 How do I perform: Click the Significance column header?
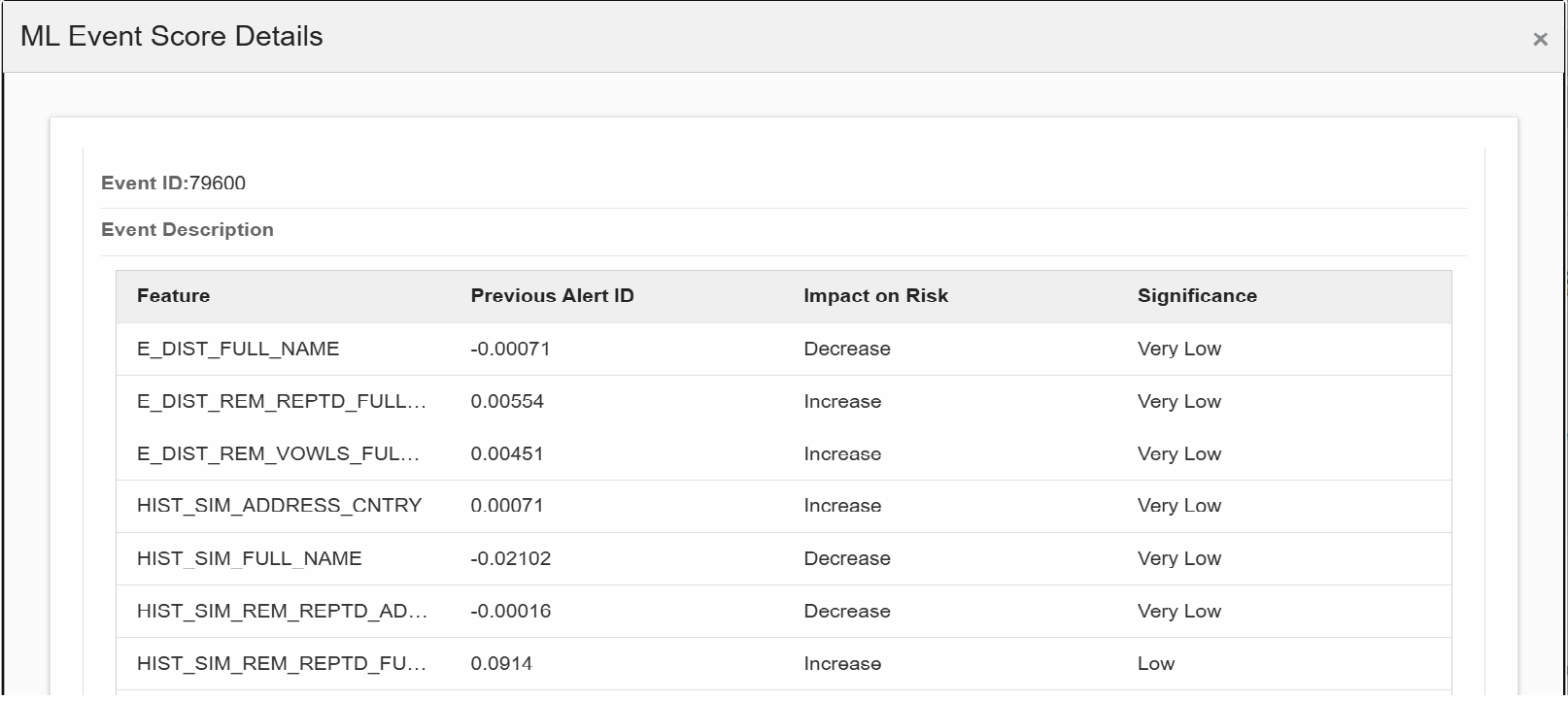[1197, 296]
